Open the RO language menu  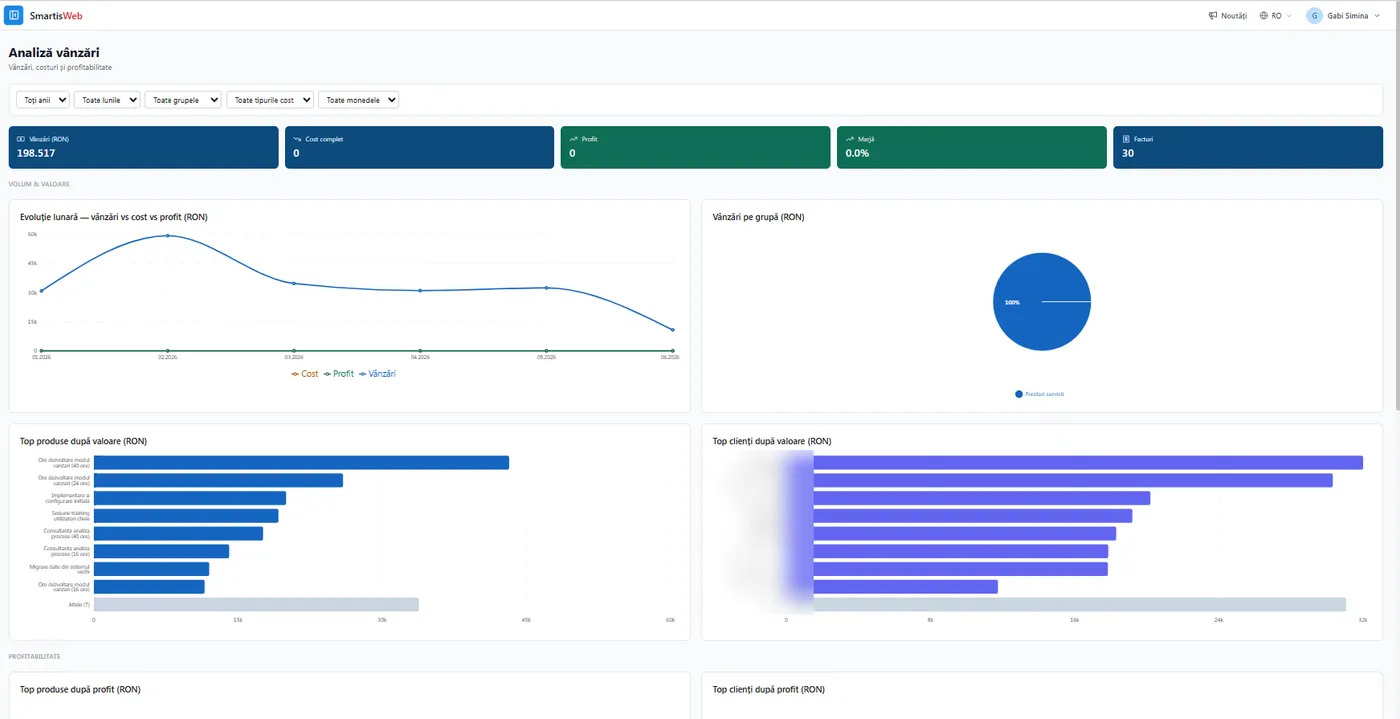pos(1275,16)
